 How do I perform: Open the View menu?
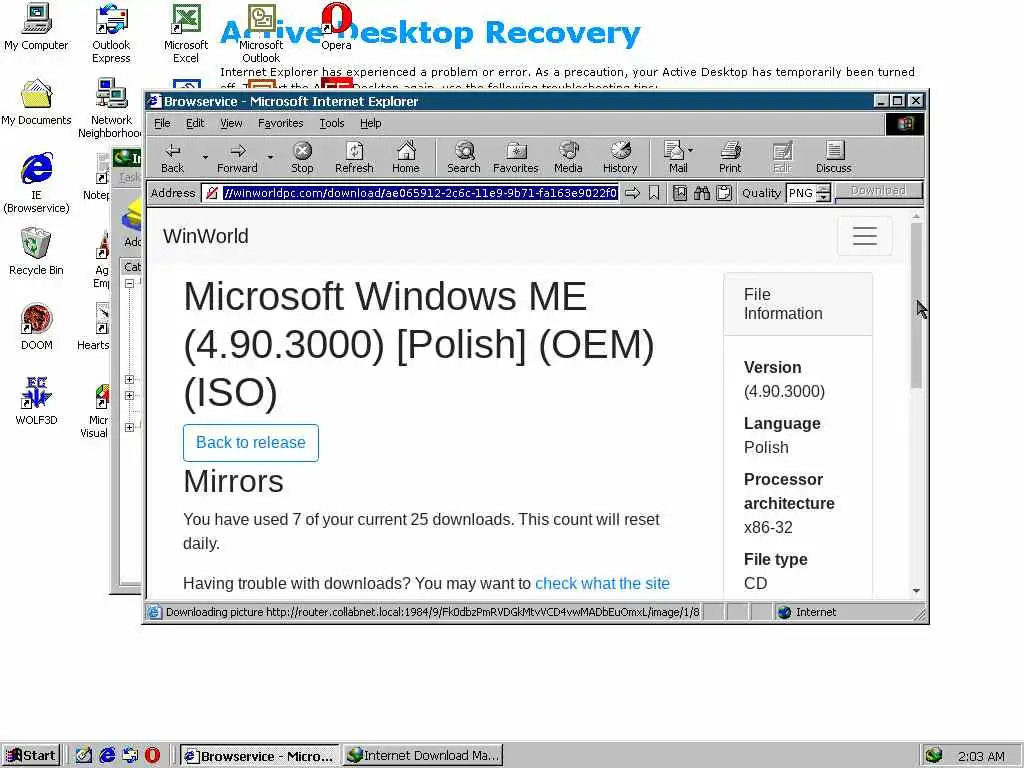[231, 123]
